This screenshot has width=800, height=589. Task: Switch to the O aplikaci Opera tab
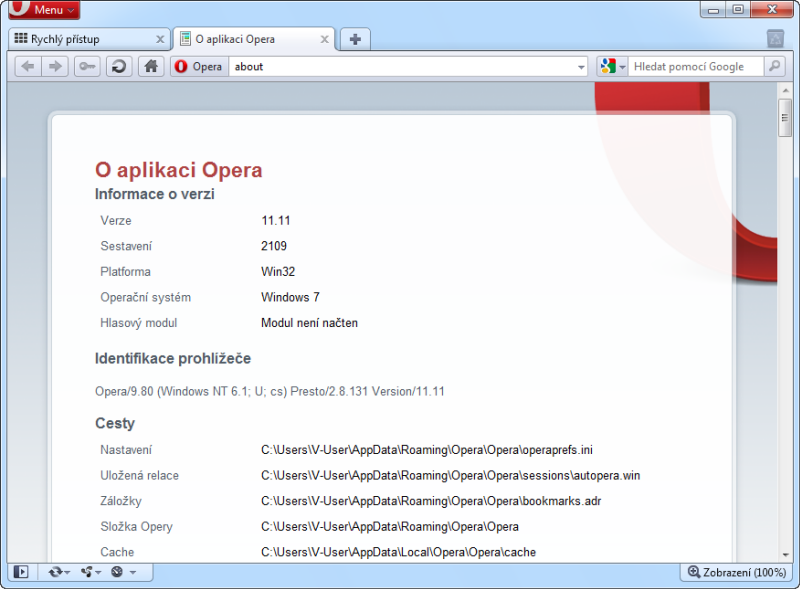pyautogui.click(x=254, y=39)
